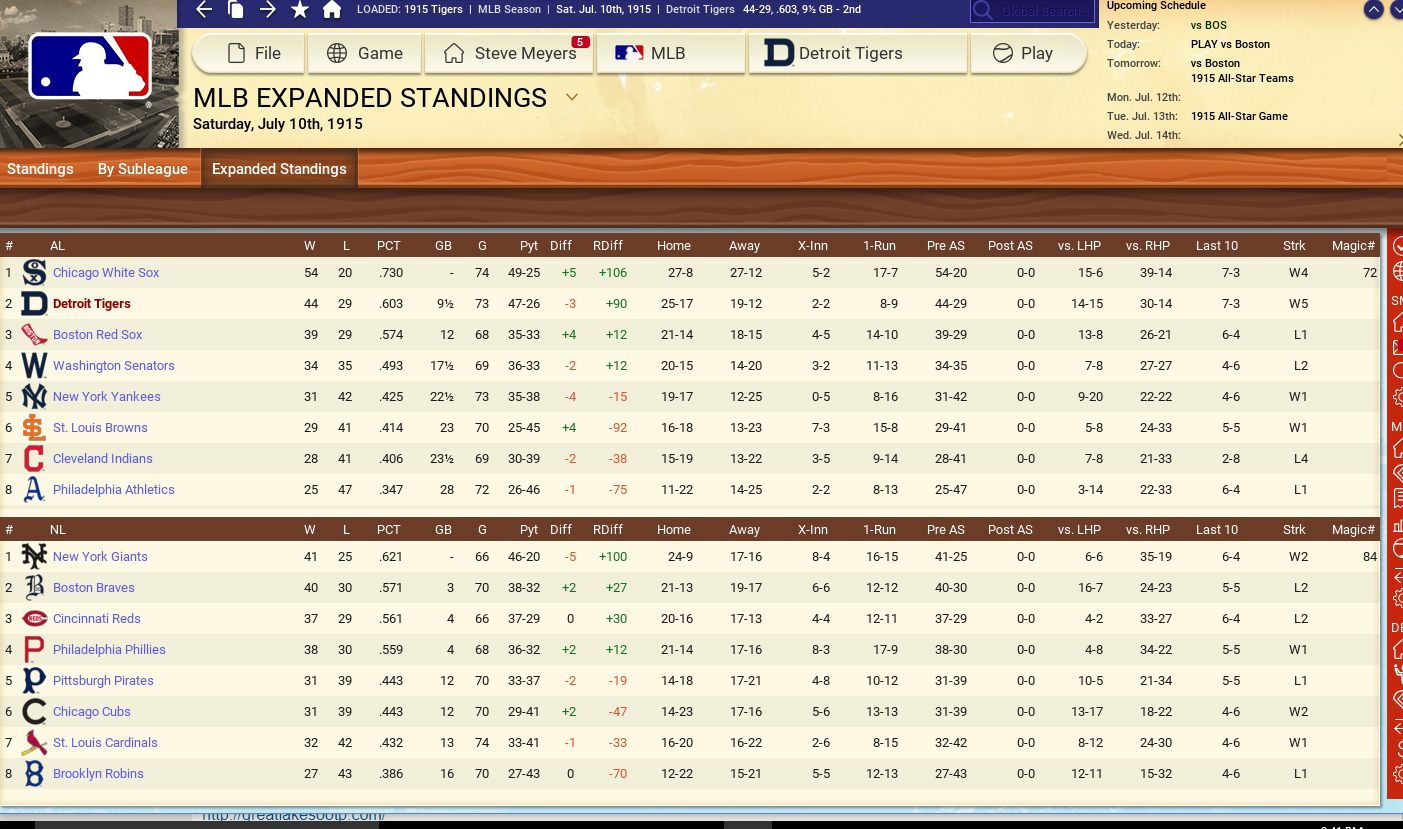1403x829 pixels.
Task: Click the copy pages icon in top bar
Action: [236, 10]
